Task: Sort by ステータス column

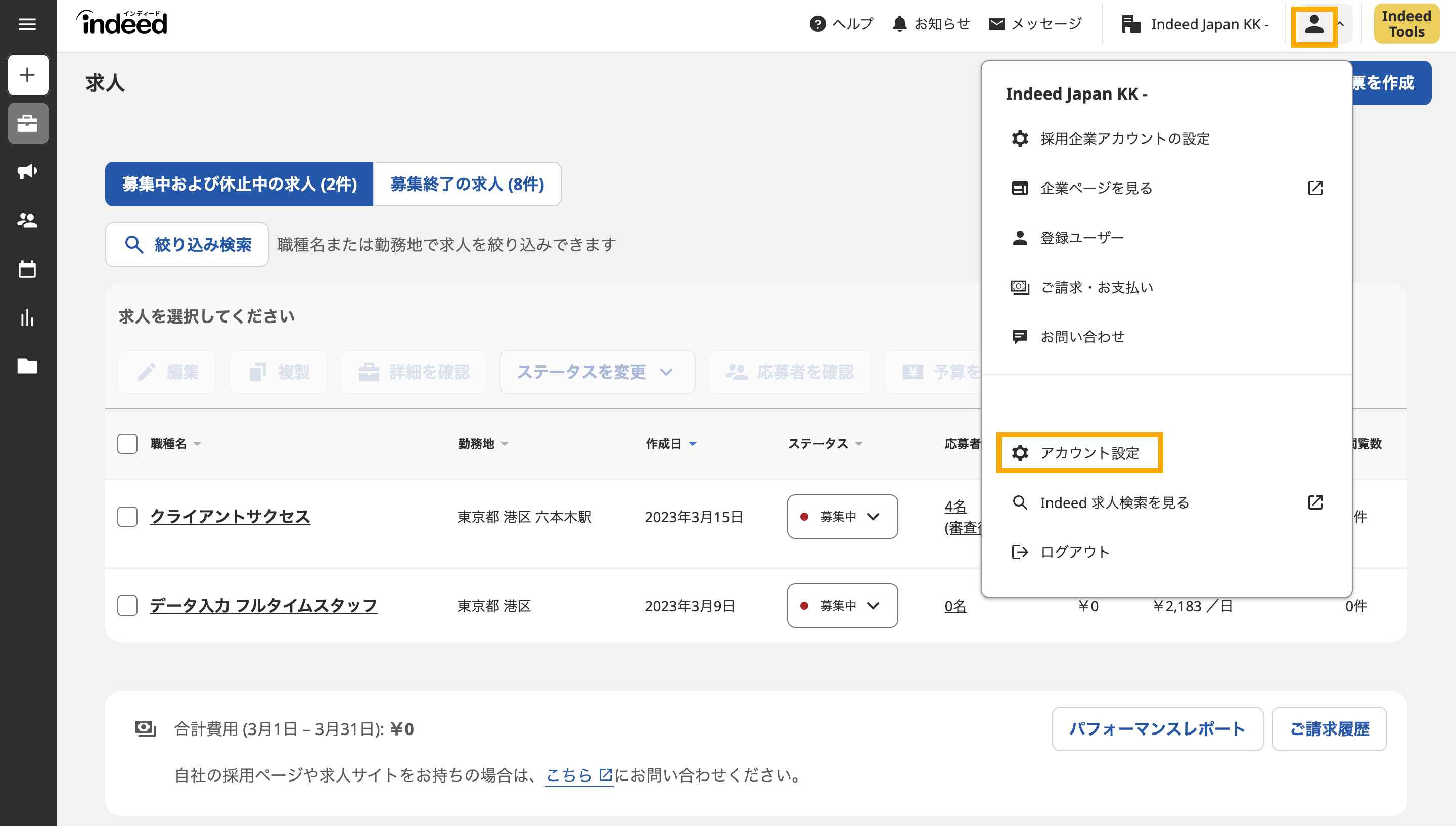Action: click(x=826, y=444)
